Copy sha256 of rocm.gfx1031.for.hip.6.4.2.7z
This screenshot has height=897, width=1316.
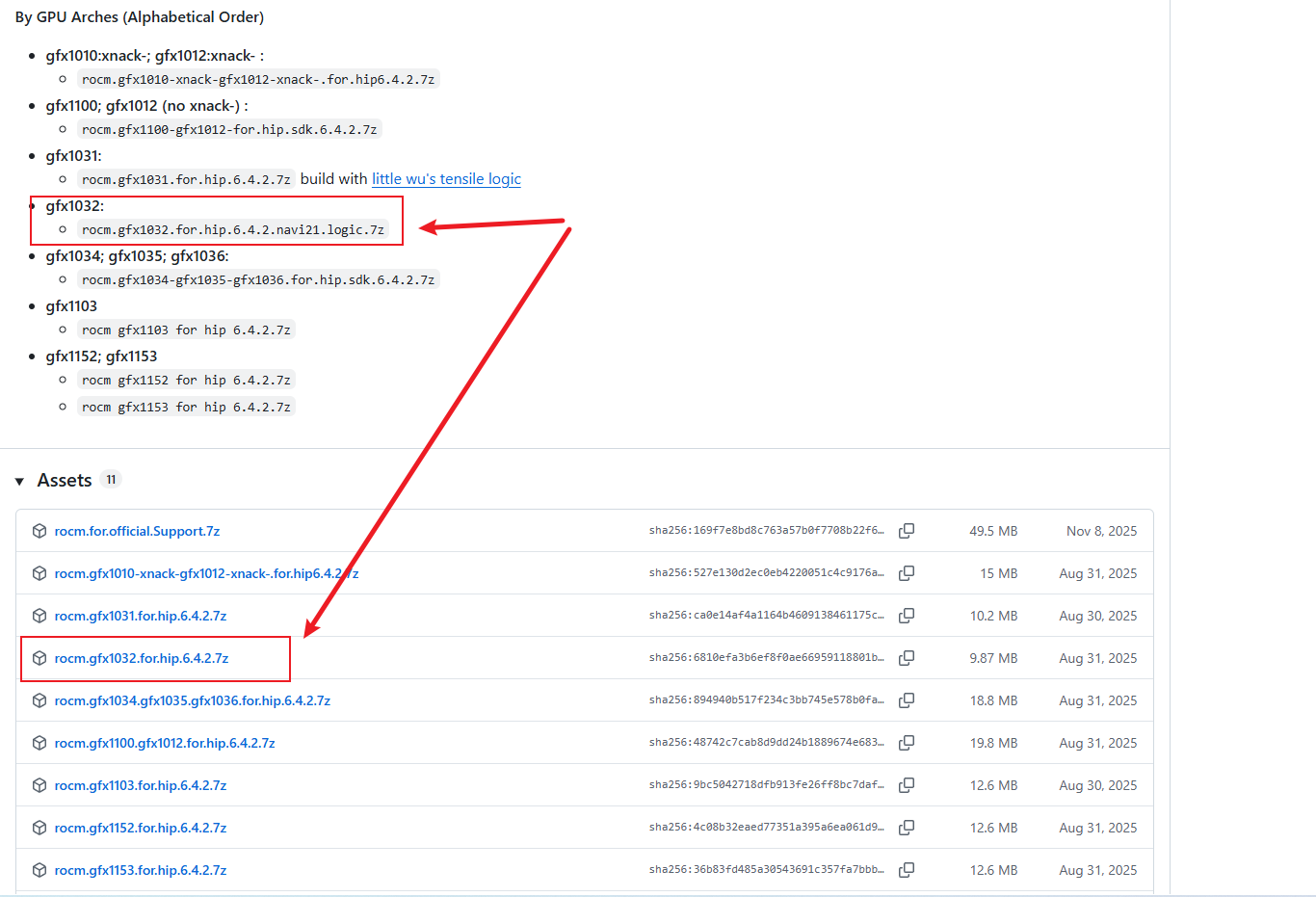tap(907, 616)
